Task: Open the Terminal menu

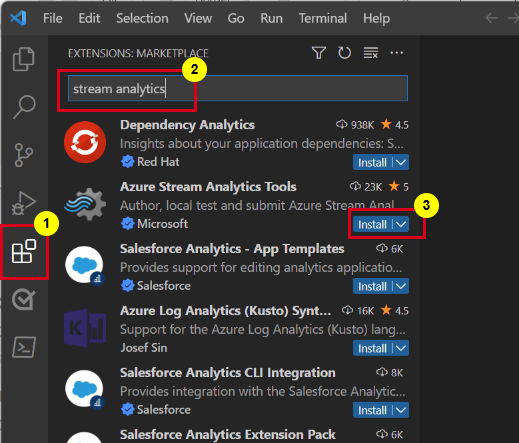Action: tap(323, 18)
